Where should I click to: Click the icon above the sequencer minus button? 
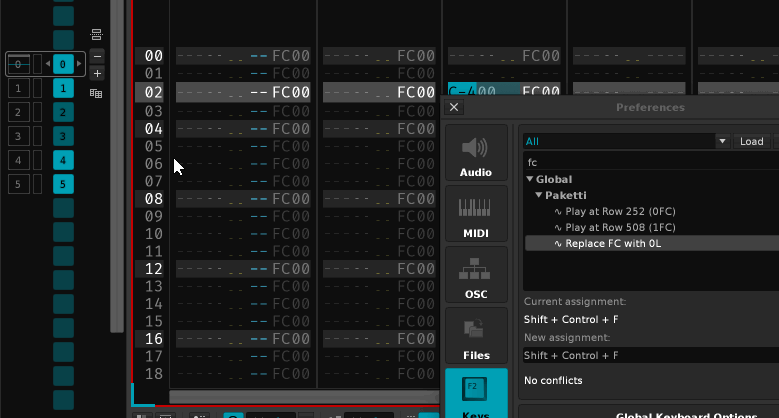97,35
